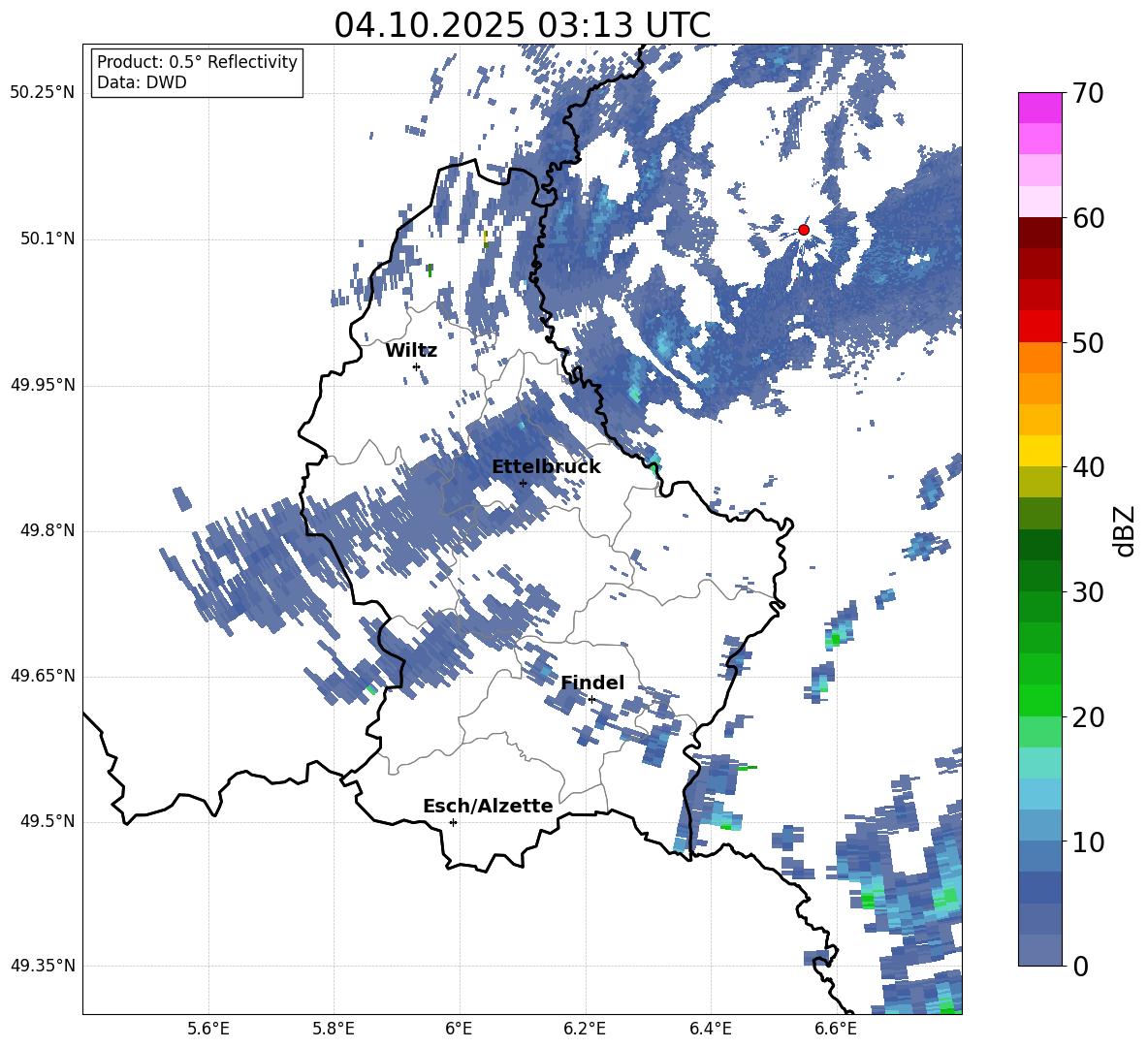Click the colorbar tick label 30
The width and height of the screenshot is (1148, 1048).
pos(1089,592)
